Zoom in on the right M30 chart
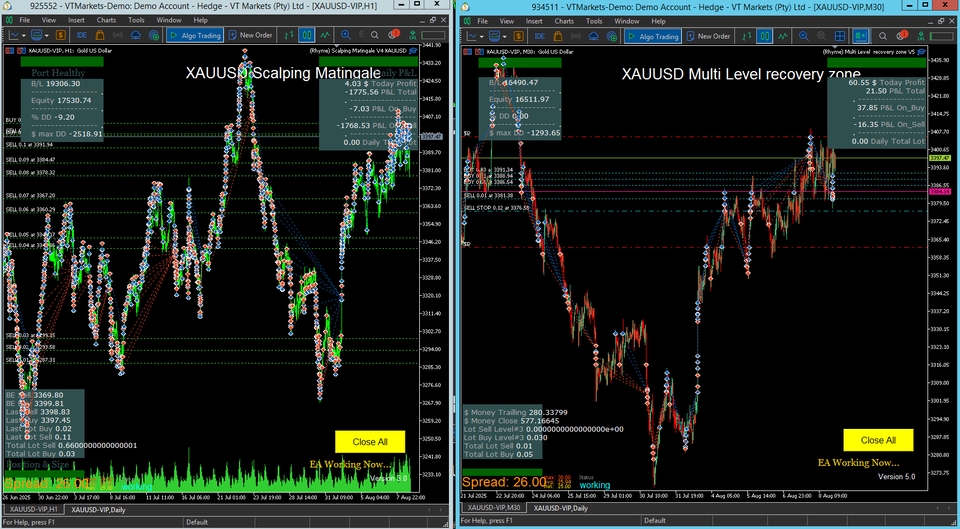The image size is (960, 529). 803,36
